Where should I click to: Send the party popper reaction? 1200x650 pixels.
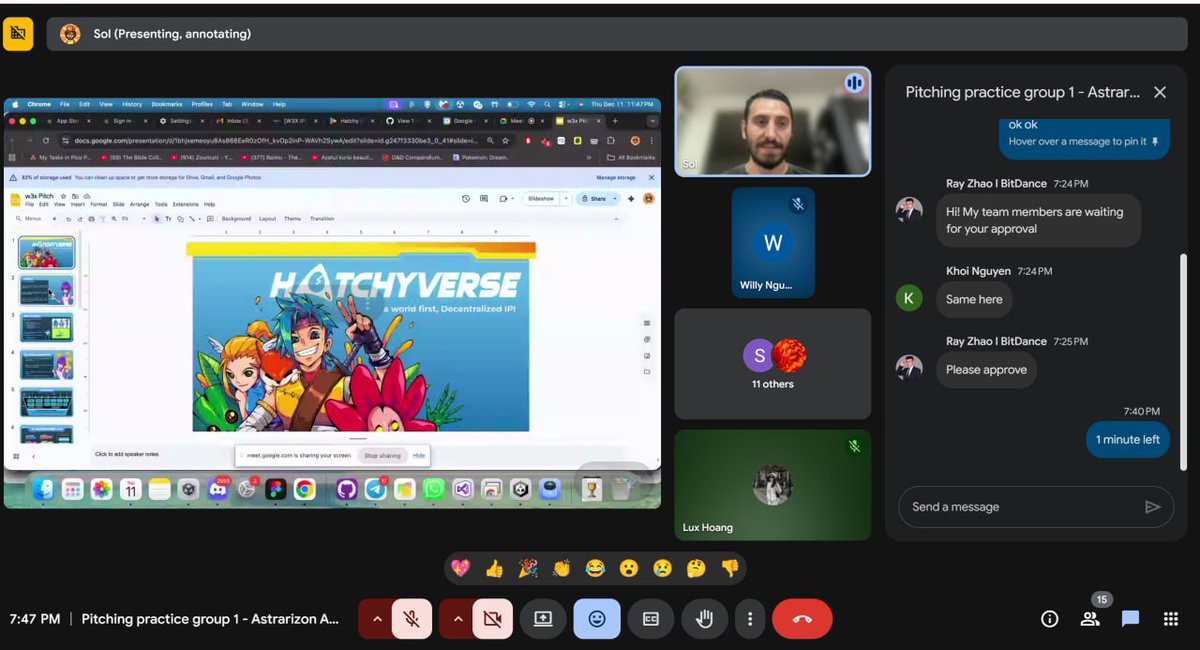528,568
